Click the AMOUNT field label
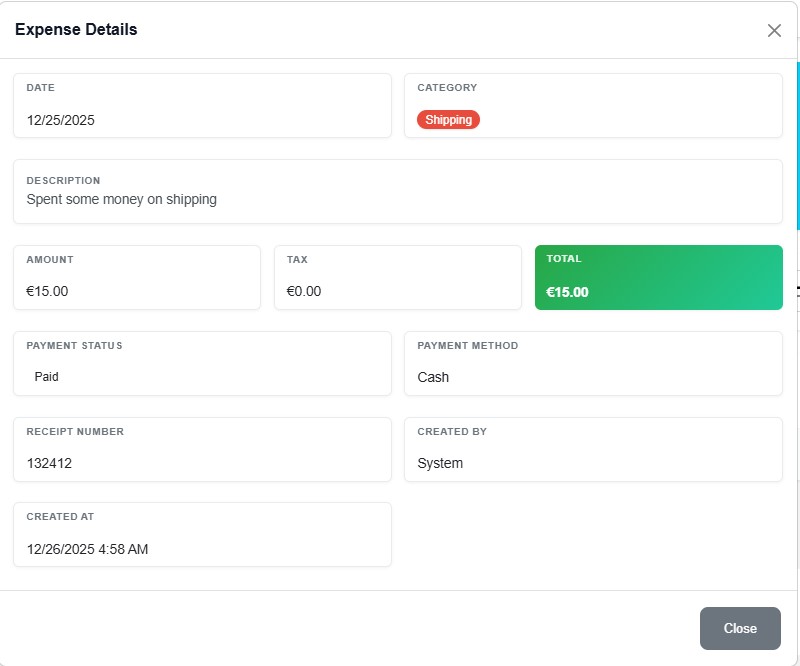This screenshot has height=666, width=800. (x=51, y=259)
